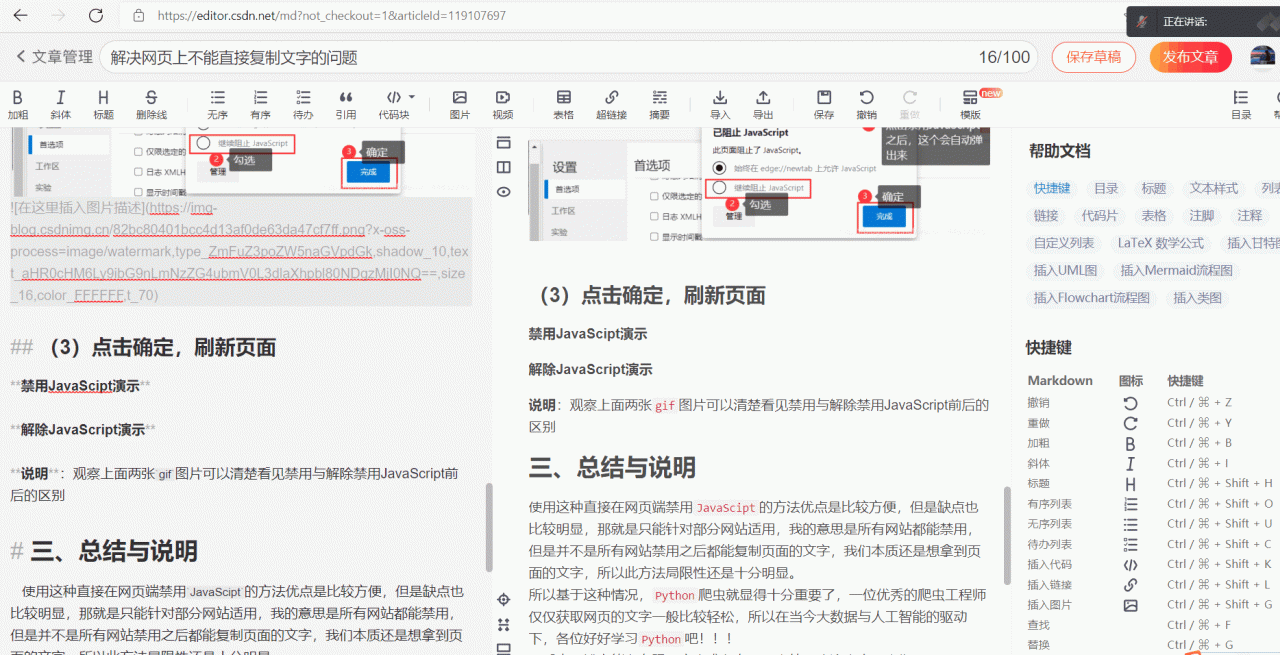1280x655 pixels.
Task: Open the user avatar in the header
Action: [1263, 57]
